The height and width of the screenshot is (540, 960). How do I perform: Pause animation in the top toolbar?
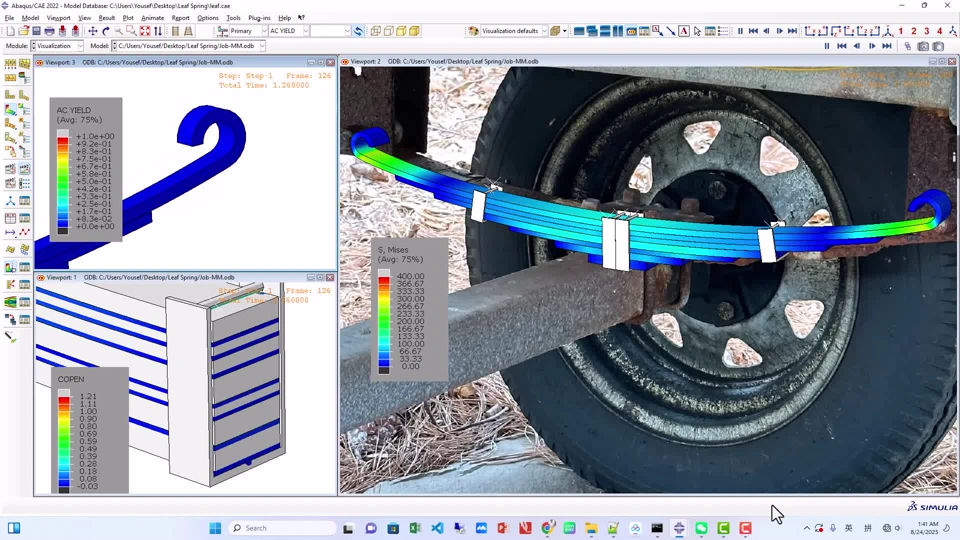click(740, 31)
